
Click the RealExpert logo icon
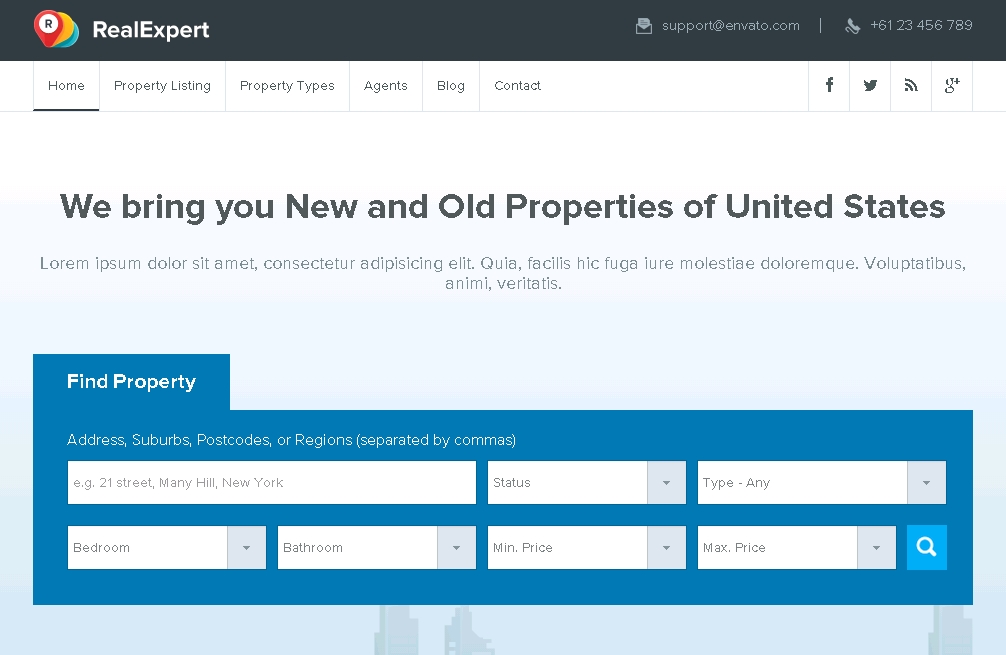point(56,29)
